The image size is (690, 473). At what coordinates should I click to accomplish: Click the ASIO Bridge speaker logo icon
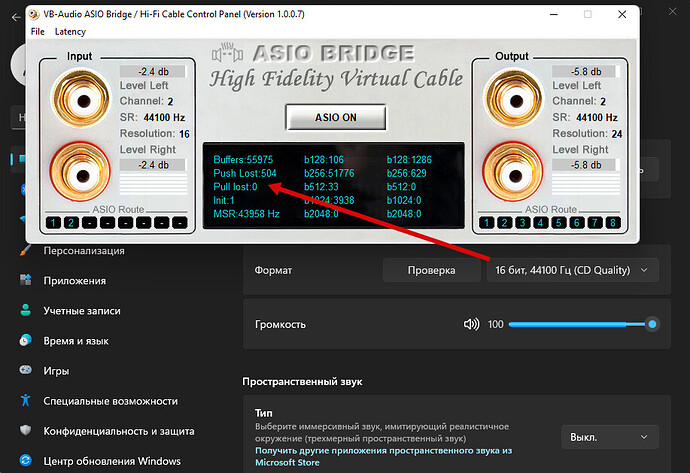227,53
